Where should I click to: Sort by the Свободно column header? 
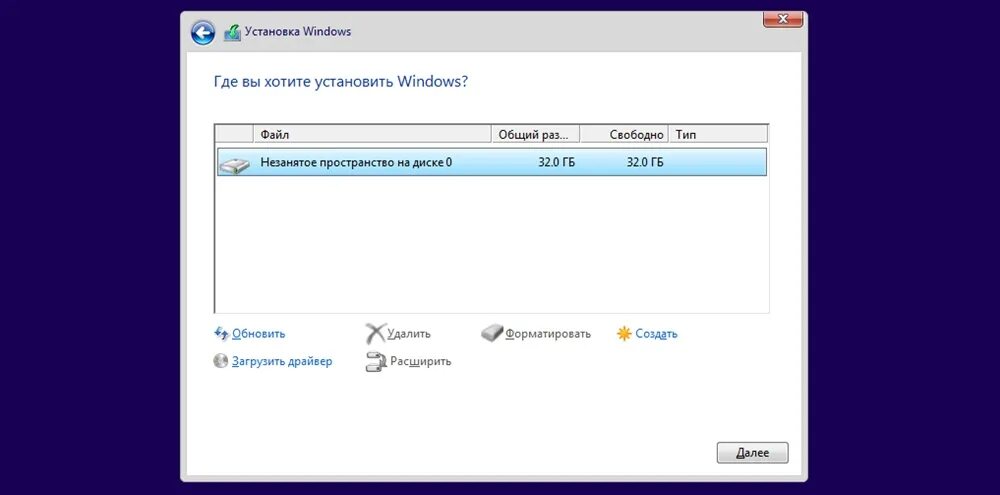coord(624,135)
